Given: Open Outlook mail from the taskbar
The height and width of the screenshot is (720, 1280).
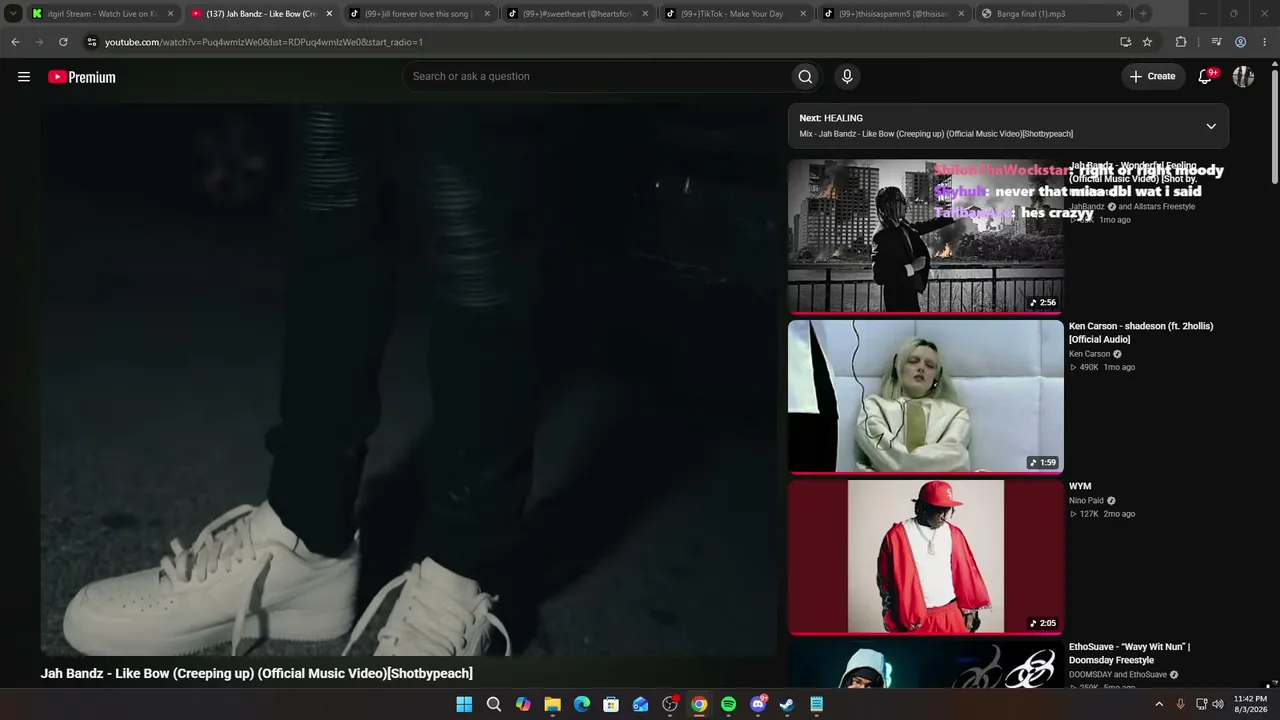Looking at the screenshot, I should (x=640, y=704).
